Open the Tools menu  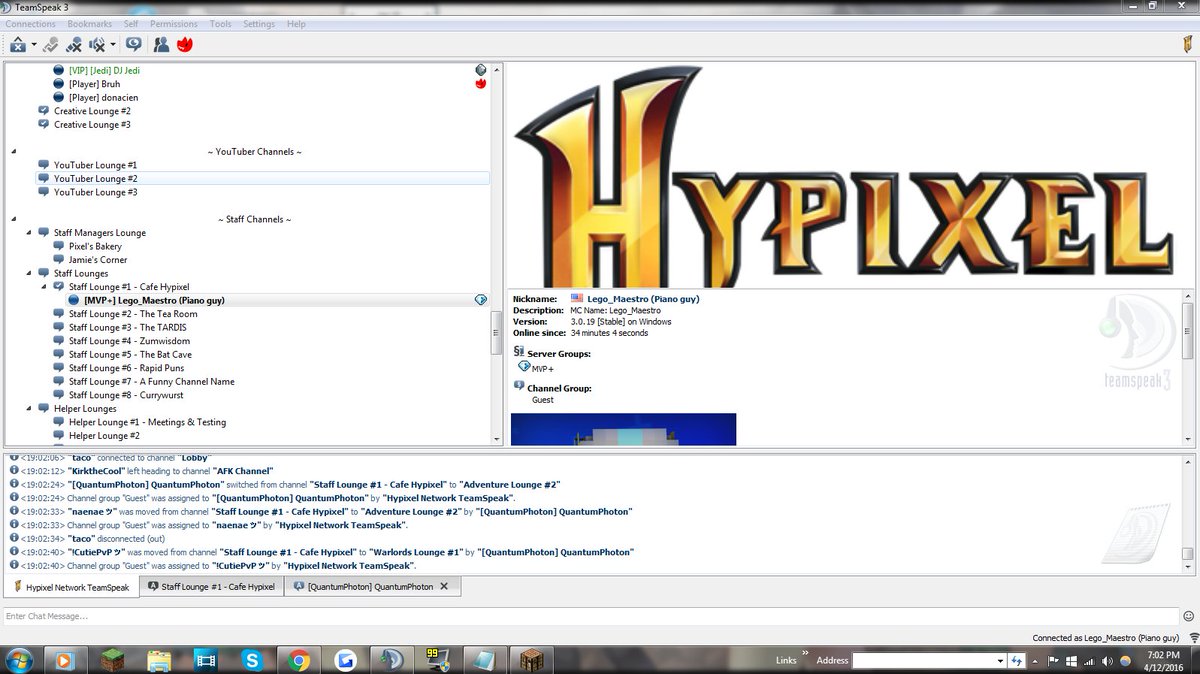[221, 24]
